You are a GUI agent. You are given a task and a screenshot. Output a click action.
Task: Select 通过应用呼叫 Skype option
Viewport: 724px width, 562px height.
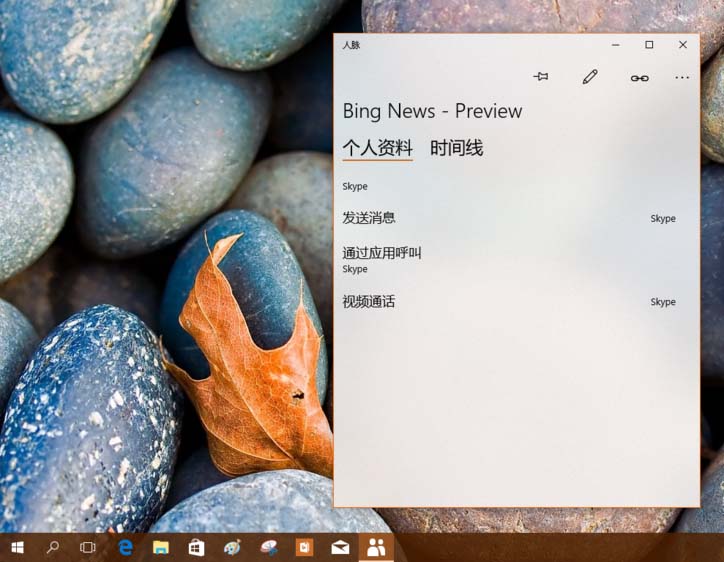[382, 253]
